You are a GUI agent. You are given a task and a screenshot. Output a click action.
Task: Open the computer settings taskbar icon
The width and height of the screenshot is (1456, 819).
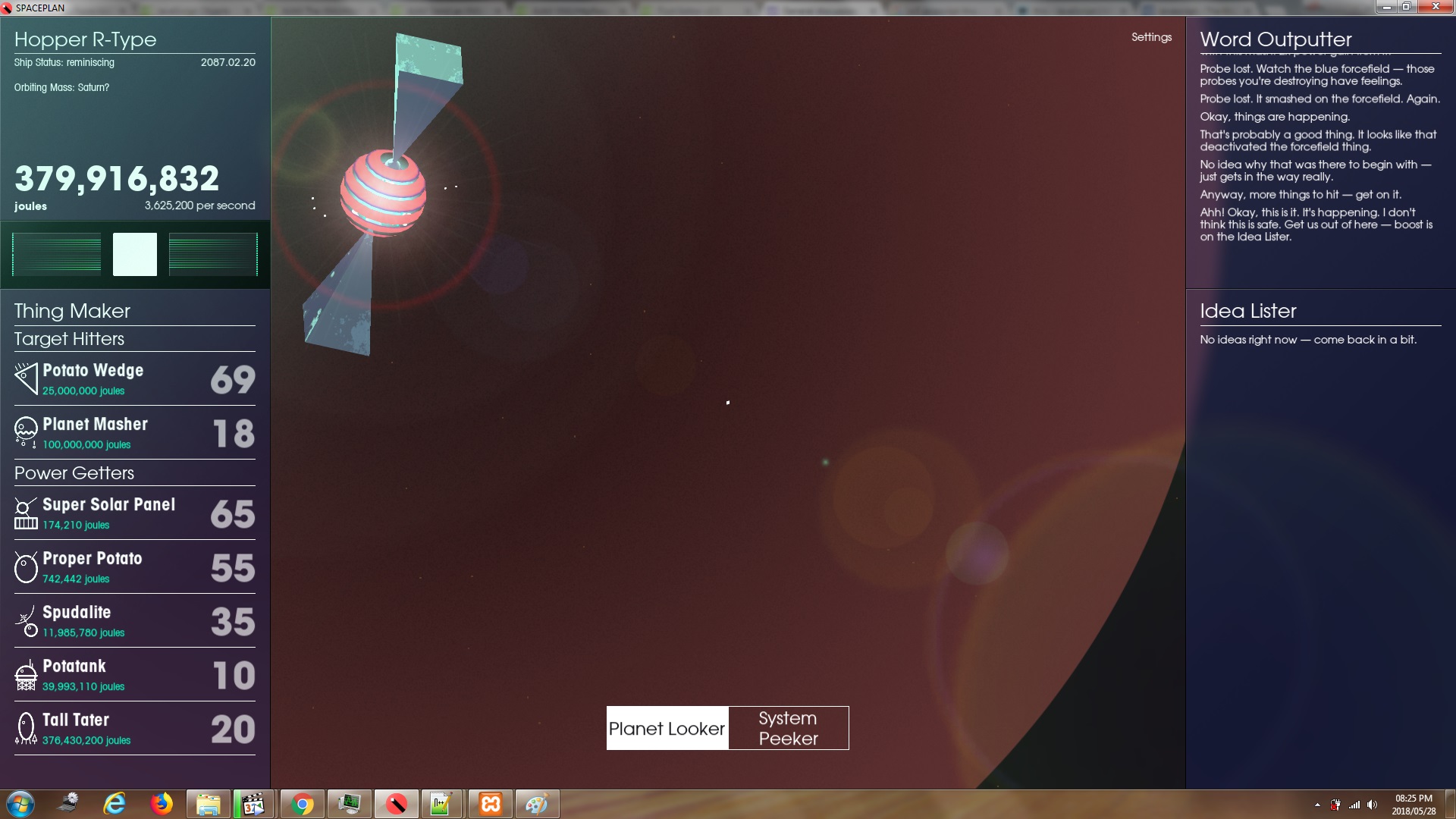pyautogui.click(x=68, y=804)
